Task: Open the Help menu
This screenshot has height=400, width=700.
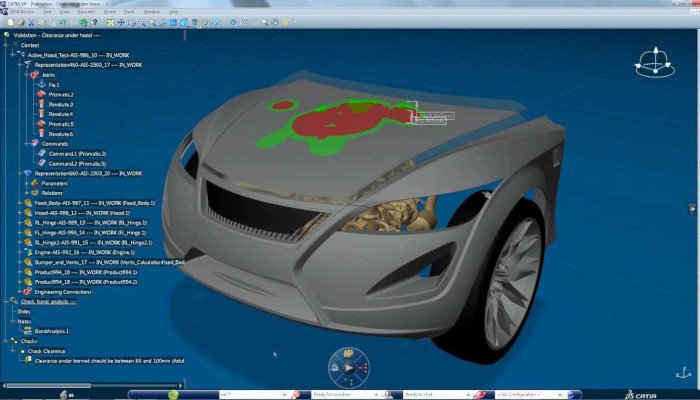Action: coord(174,12)
